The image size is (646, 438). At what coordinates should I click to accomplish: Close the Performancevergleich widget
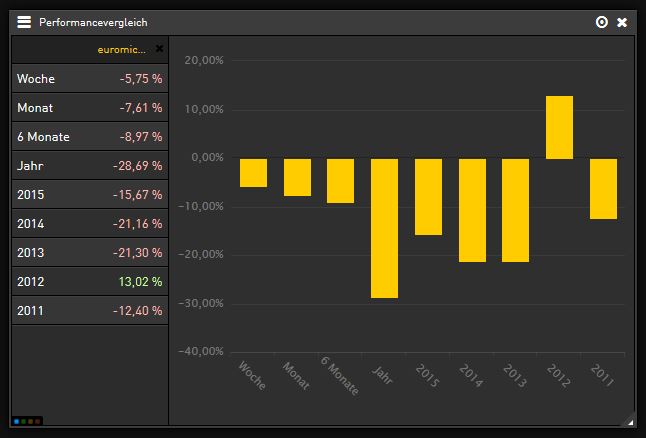click(622, 22)
